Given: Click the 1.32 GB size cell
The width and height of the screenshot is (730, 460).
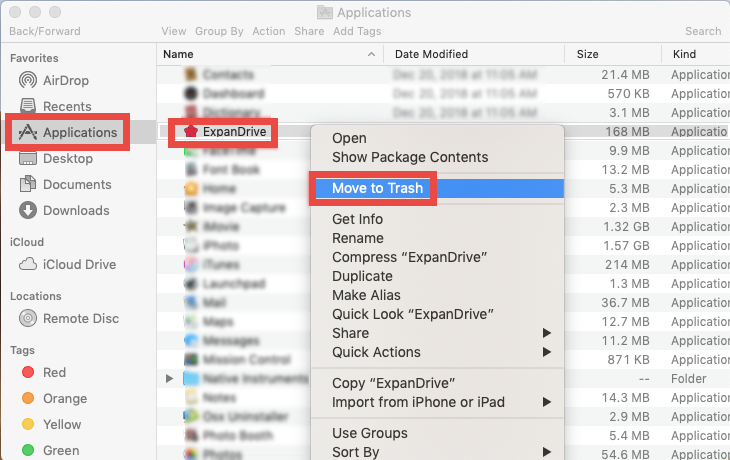Looking at the screenshot, I should (x=626, y=227).
